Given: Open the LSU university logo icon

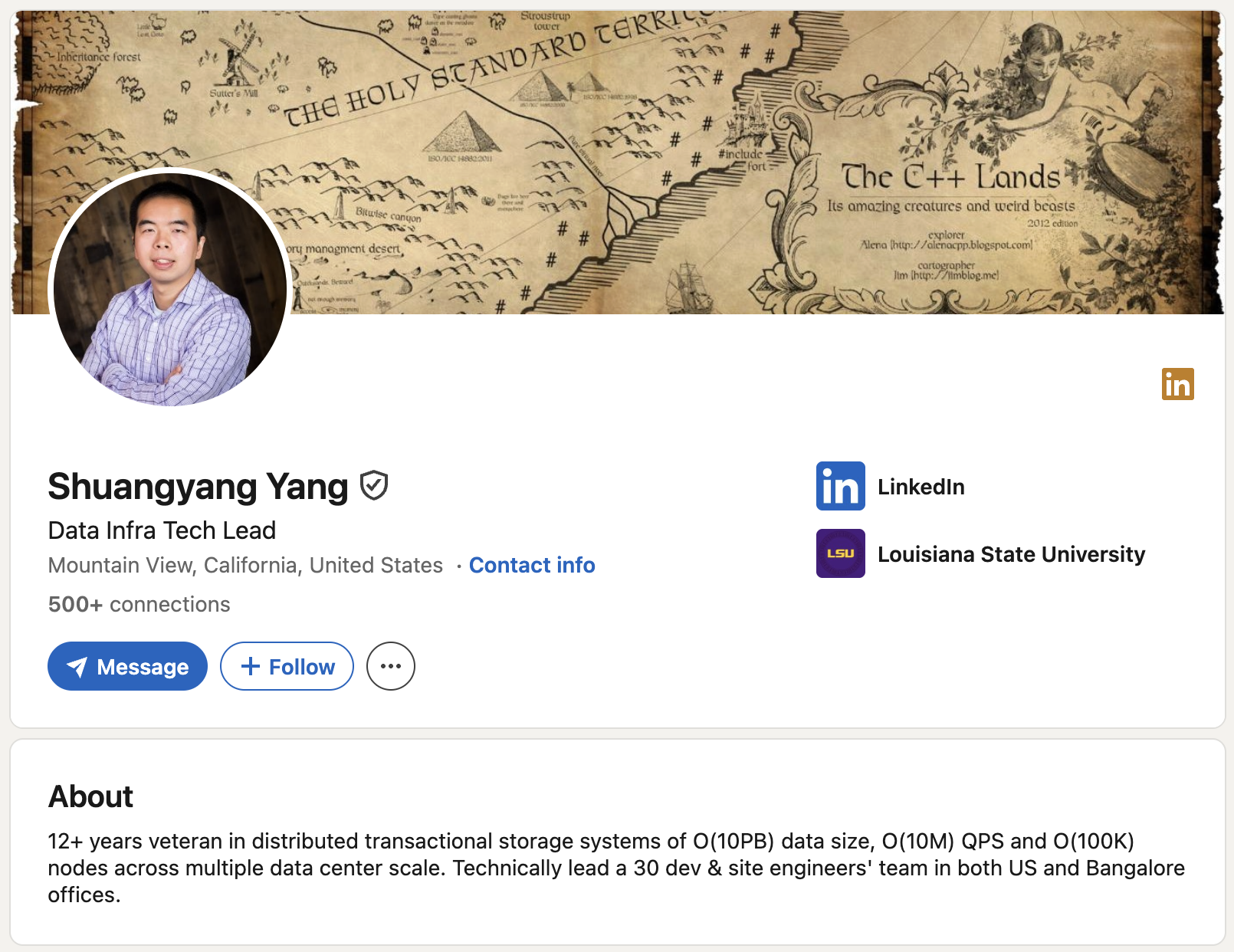Looking at the screenshot, I should pyautogui.click(x=840, y=553).
